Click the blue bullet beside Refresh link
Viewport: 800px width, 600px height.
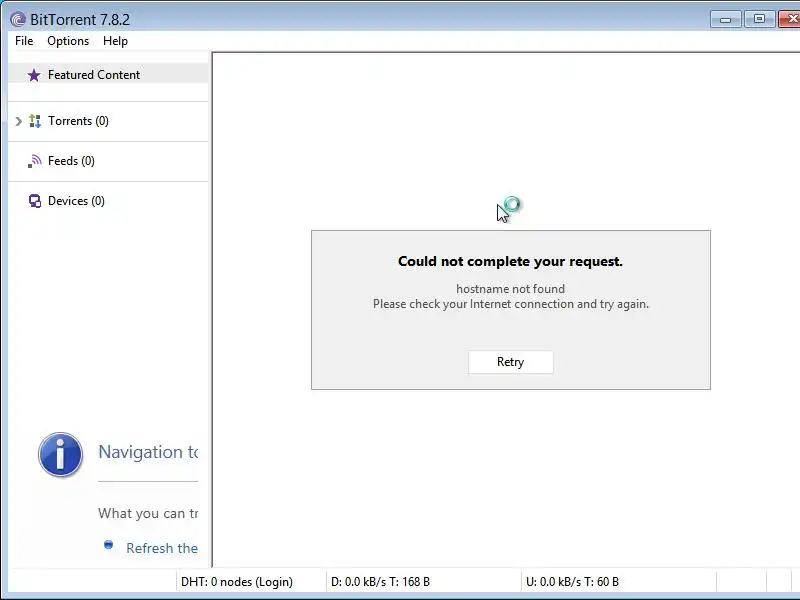(108, 544)
